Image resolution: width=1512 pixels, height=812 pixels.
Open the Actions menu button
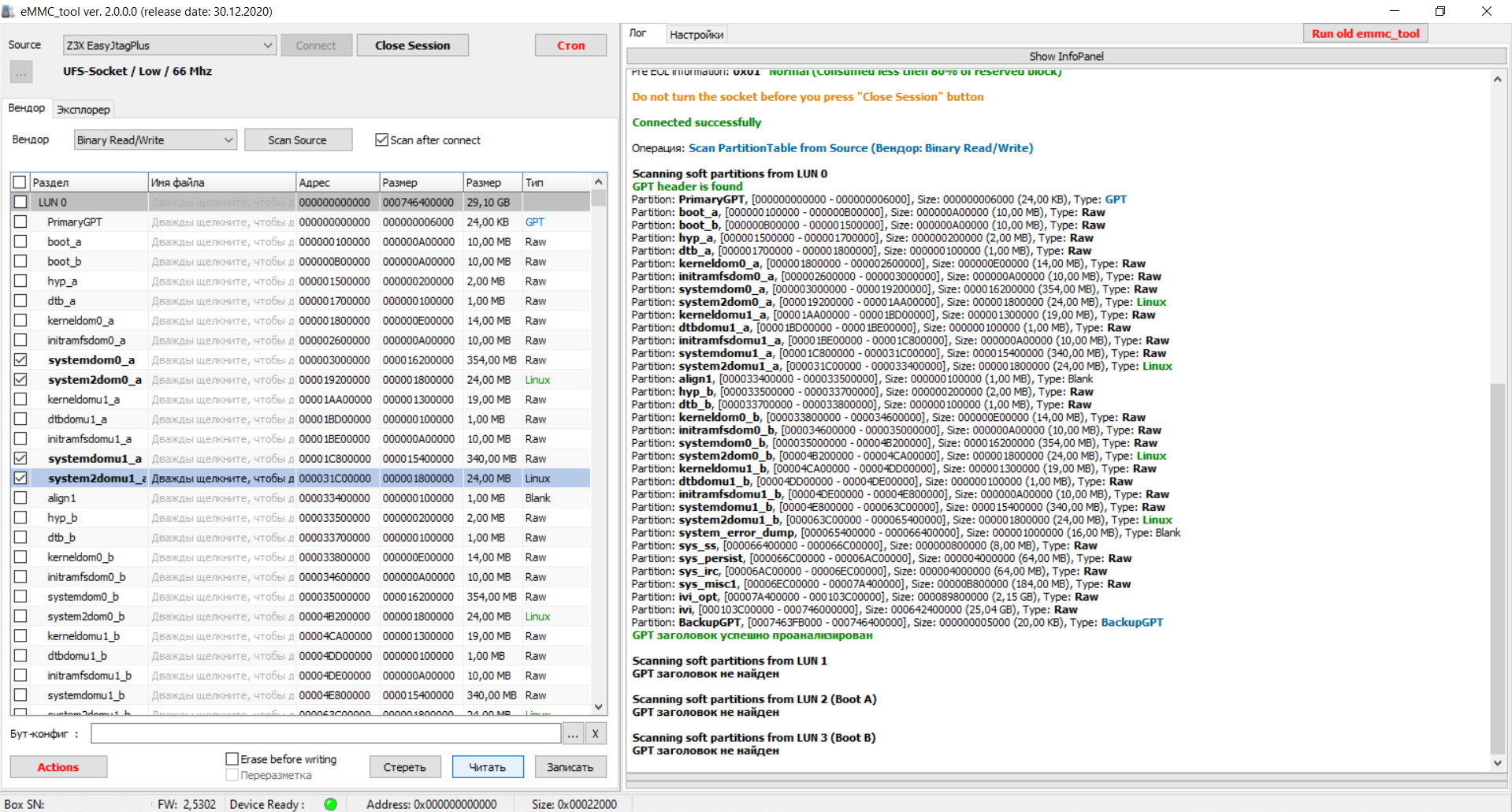[58, 767]
